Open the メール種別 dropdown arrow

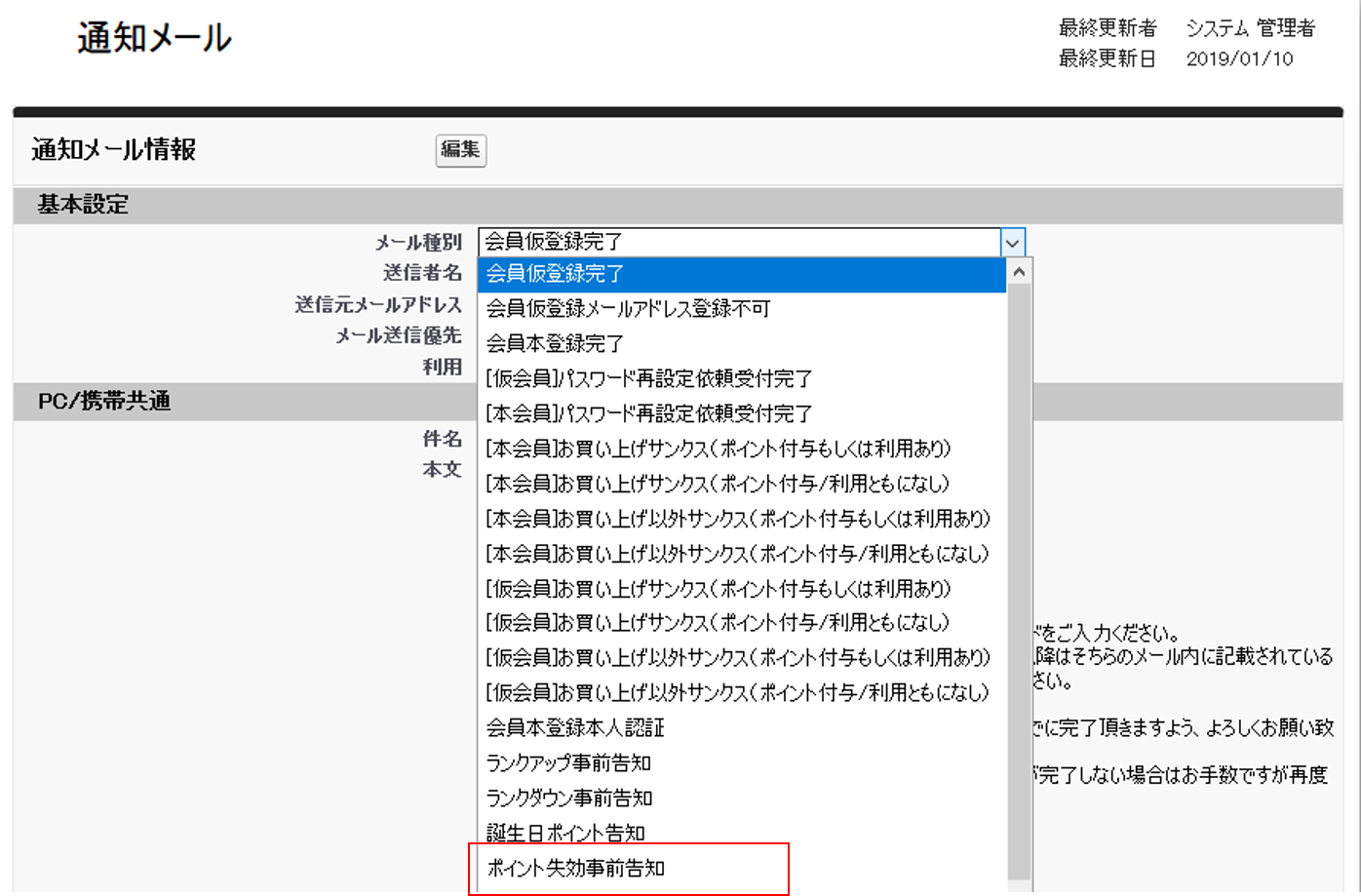click(x=1013, y=243)
